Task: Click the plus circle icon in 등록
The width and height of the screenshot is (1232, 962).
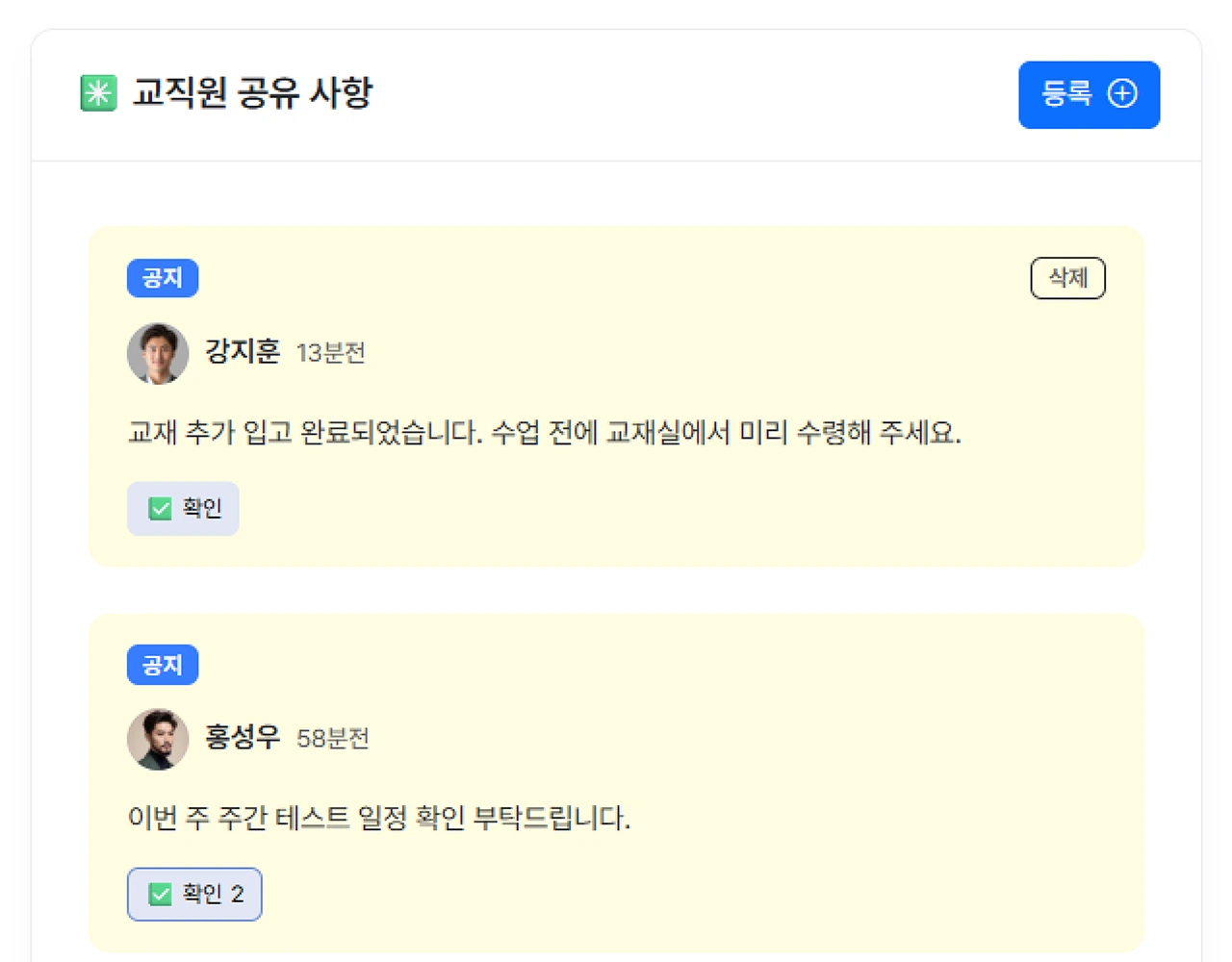Action: pyautogui.click(x=1122, y=93)
